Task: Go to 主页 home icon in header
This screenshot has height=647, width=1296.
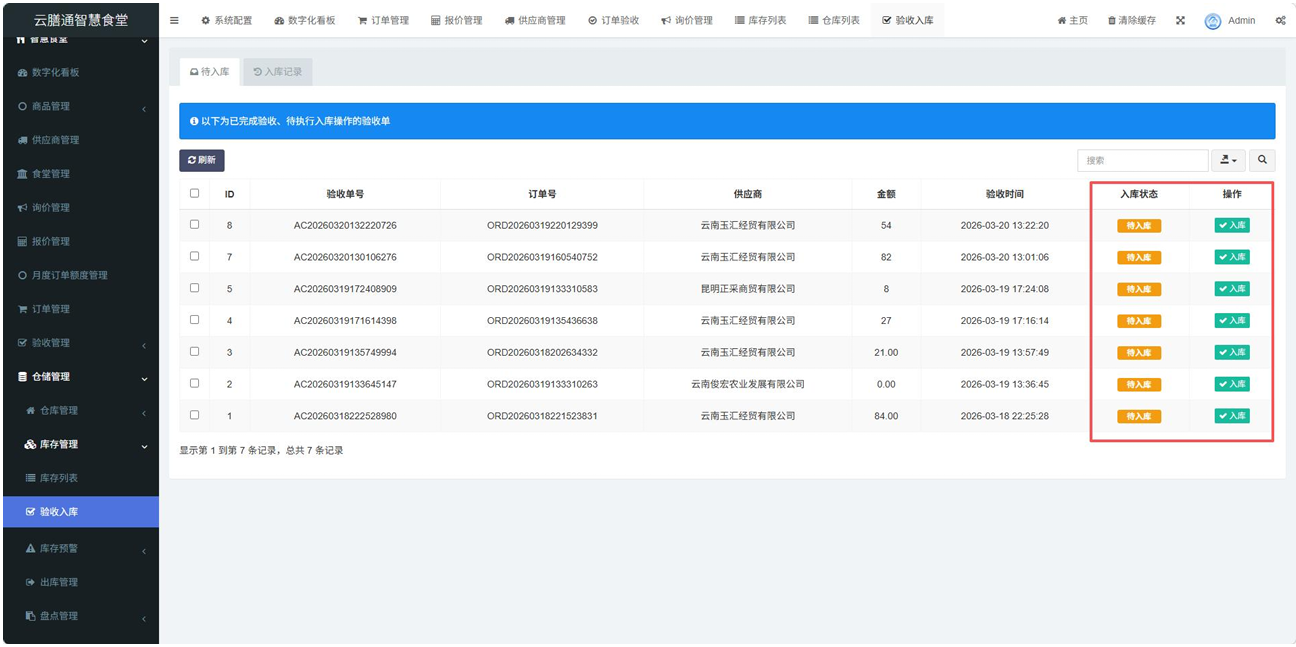Action: 1062,21
